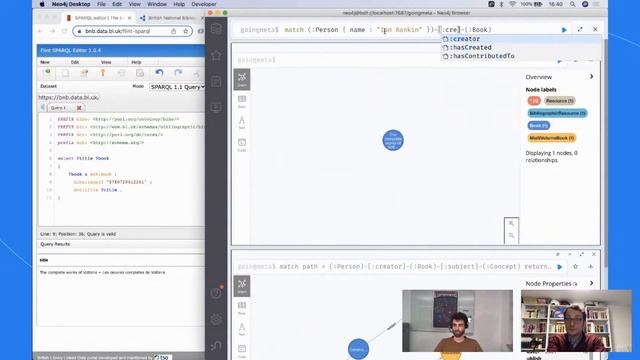The image size is (640, 360).
Task: Click the blue book node in top graph
Action: tap(393, 140)
